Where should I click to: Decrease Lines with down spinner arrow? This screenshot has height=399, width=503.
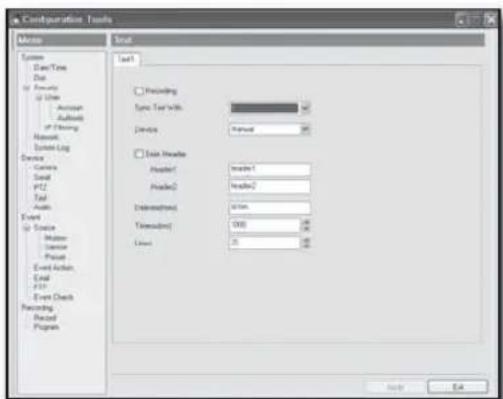coord(306,246)
